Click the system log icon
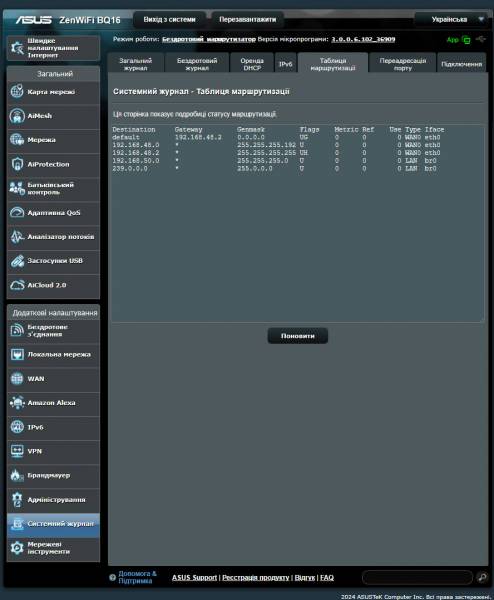494x600 pixels. click(x=17, y=523)
